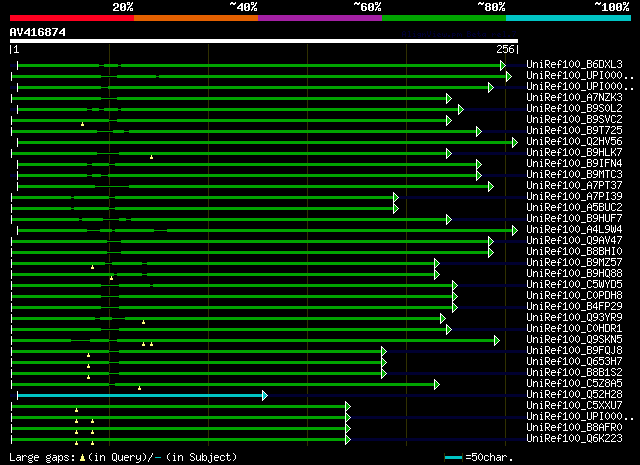This screenshot has height=465, width=640.
Task: Select hit label UniRef100_Q9SKN5
Action: 574,340
